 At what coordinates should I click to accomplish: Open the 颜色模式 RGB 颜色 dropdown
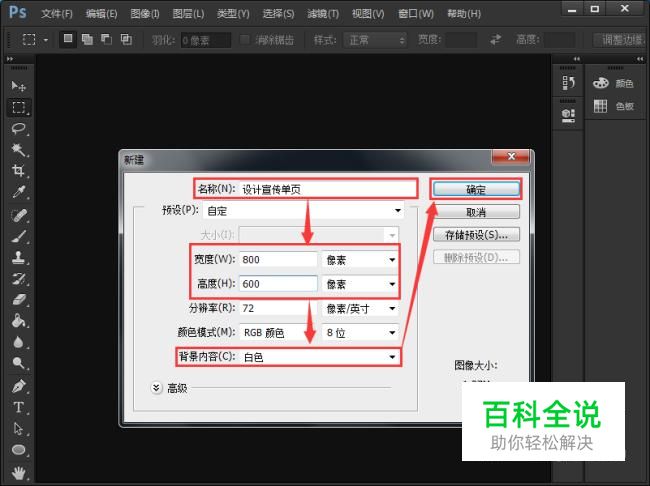point(274,333)
